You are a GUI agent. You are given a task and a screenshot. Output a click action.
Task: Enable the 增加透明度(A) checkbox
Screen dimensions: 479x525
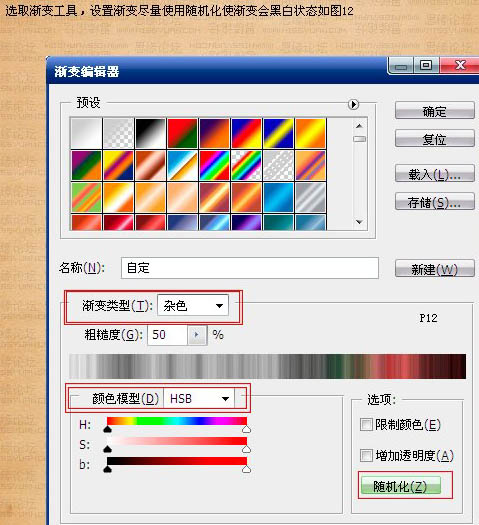tap(366, 455)
